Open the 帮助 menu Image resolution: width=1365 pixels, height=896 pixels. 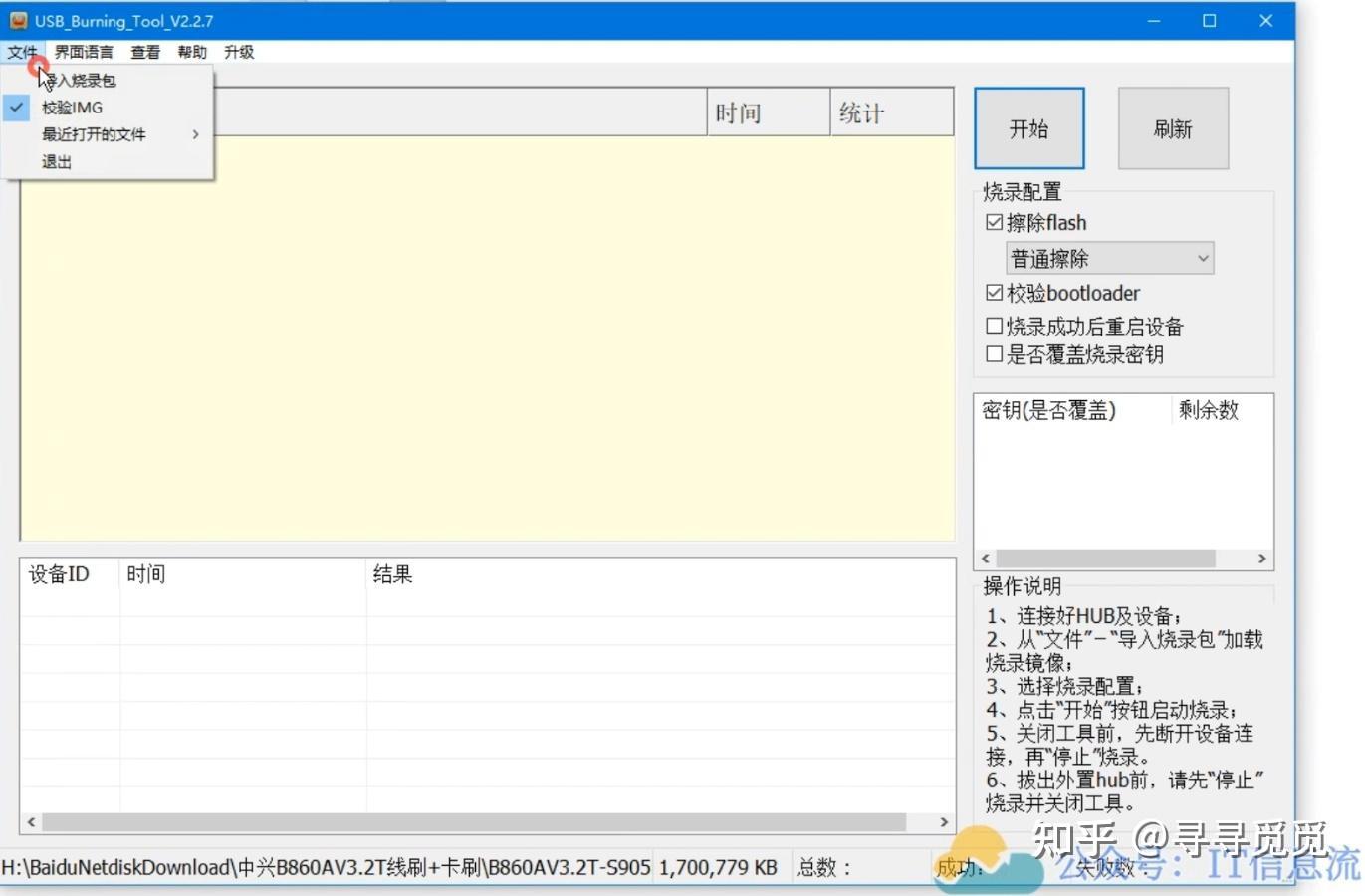click(x=192, y=52)
